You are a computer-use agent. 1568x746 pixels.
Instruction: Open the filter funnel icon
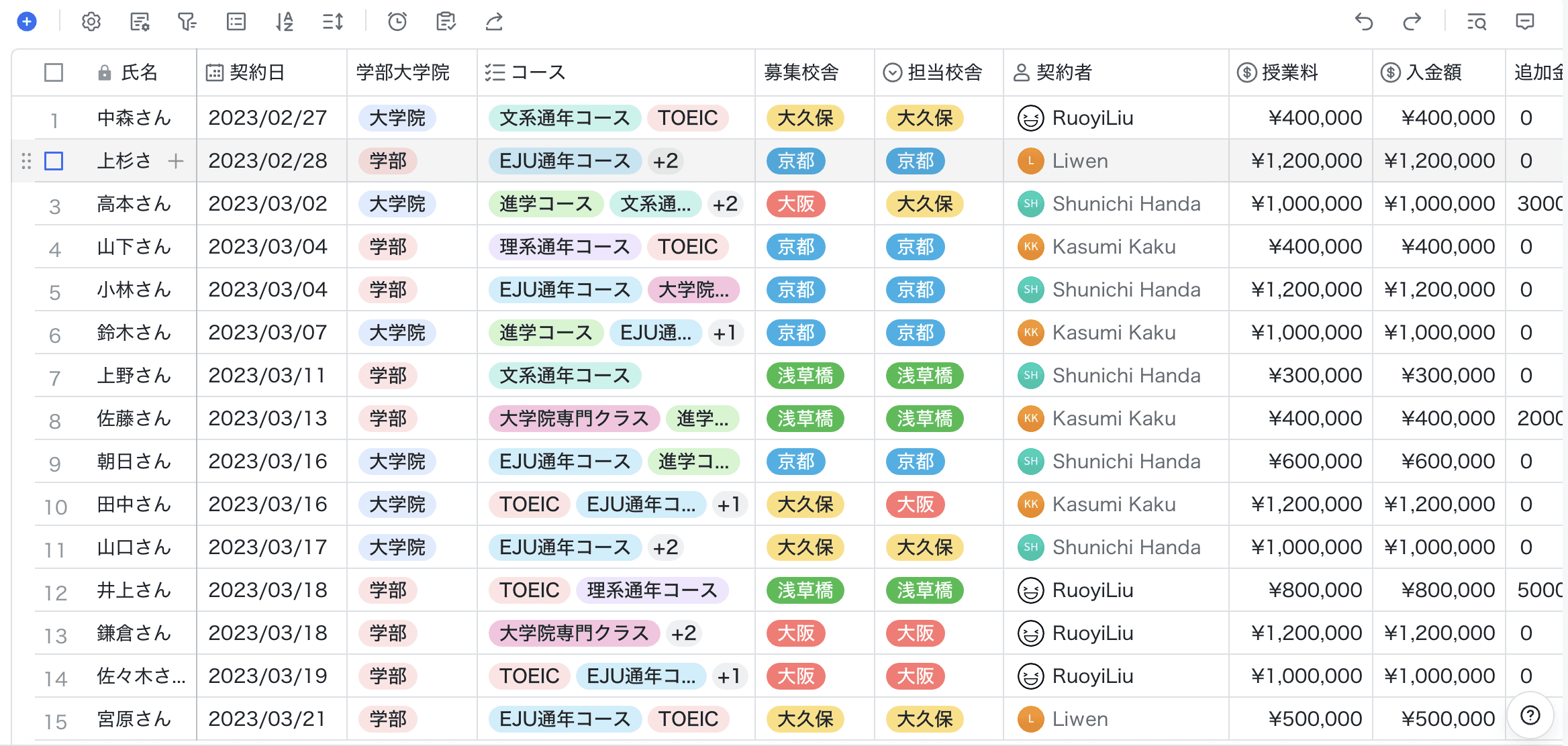point(187,22)
